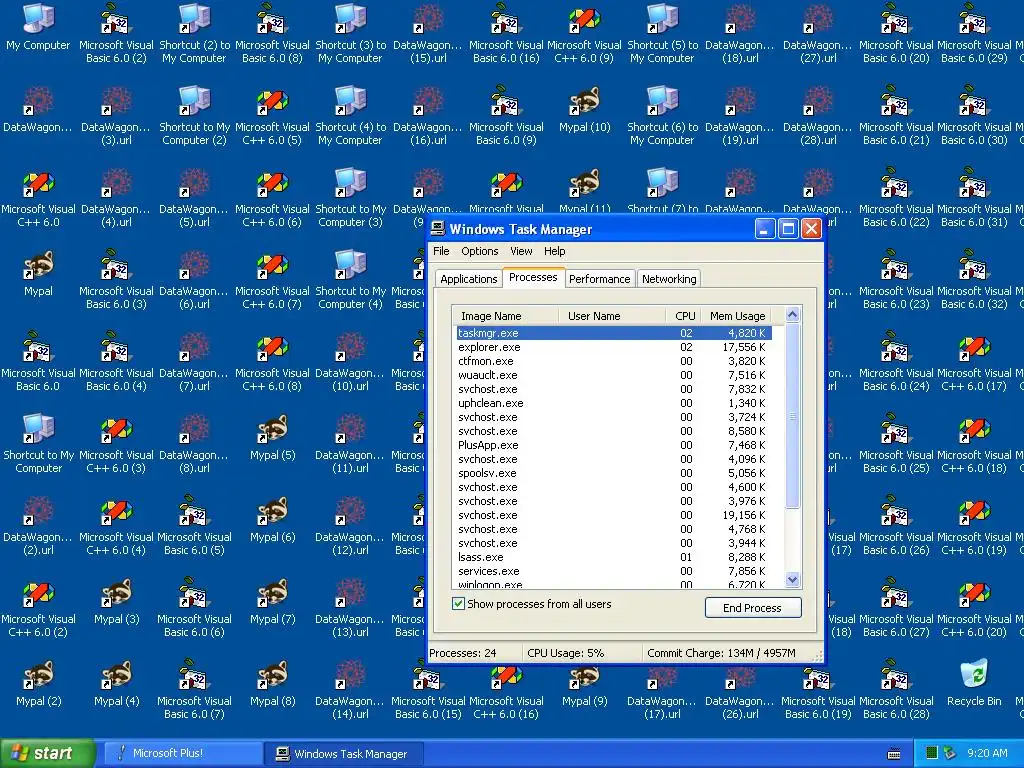
Task: Click the End Process button
Action: pyautogui.click(x=753, y=607)
